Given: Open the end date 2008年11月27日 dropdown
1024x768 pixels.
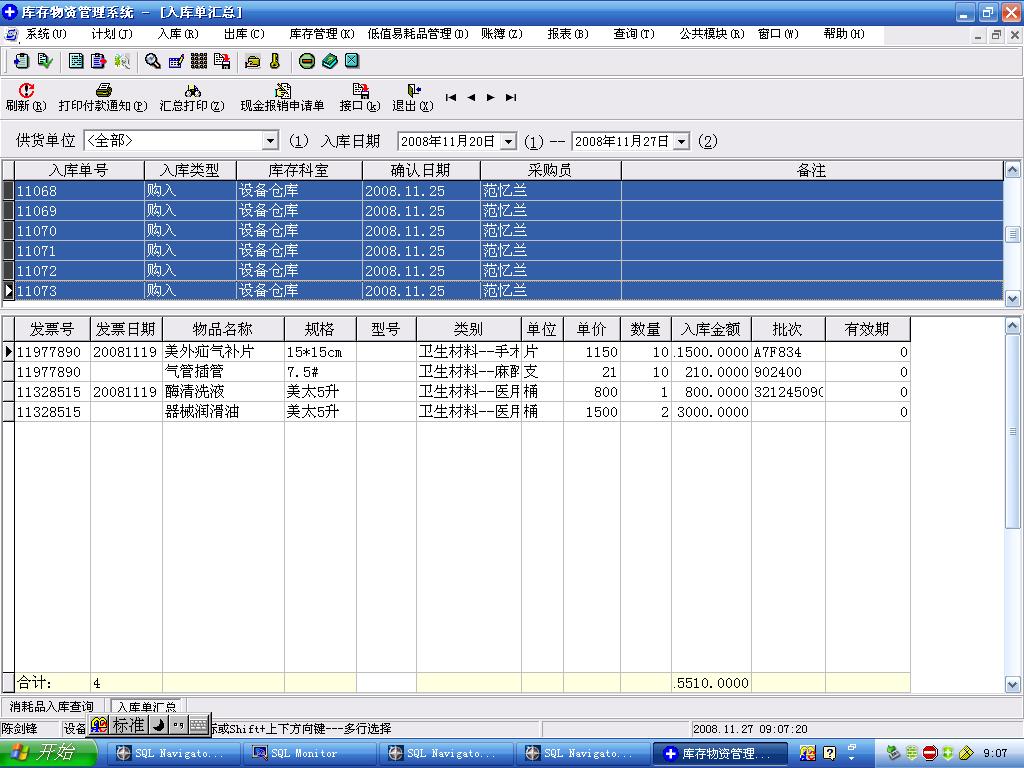Looking at the screenshot, I should point(681,141).
